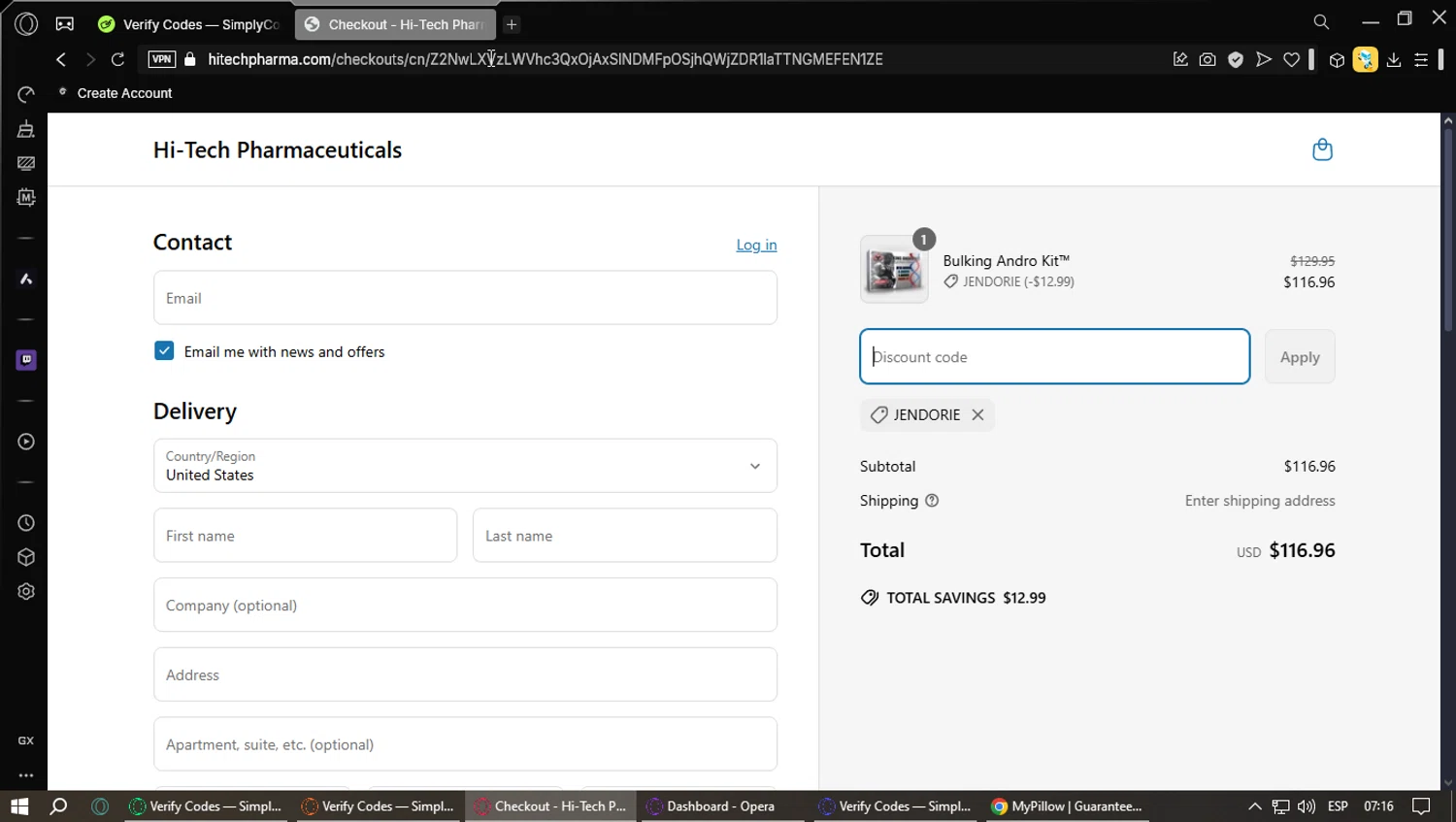Open a new browser tab
Image resolution: width=1456 pixels, height=822 pixels.
[x=512, y=24]
